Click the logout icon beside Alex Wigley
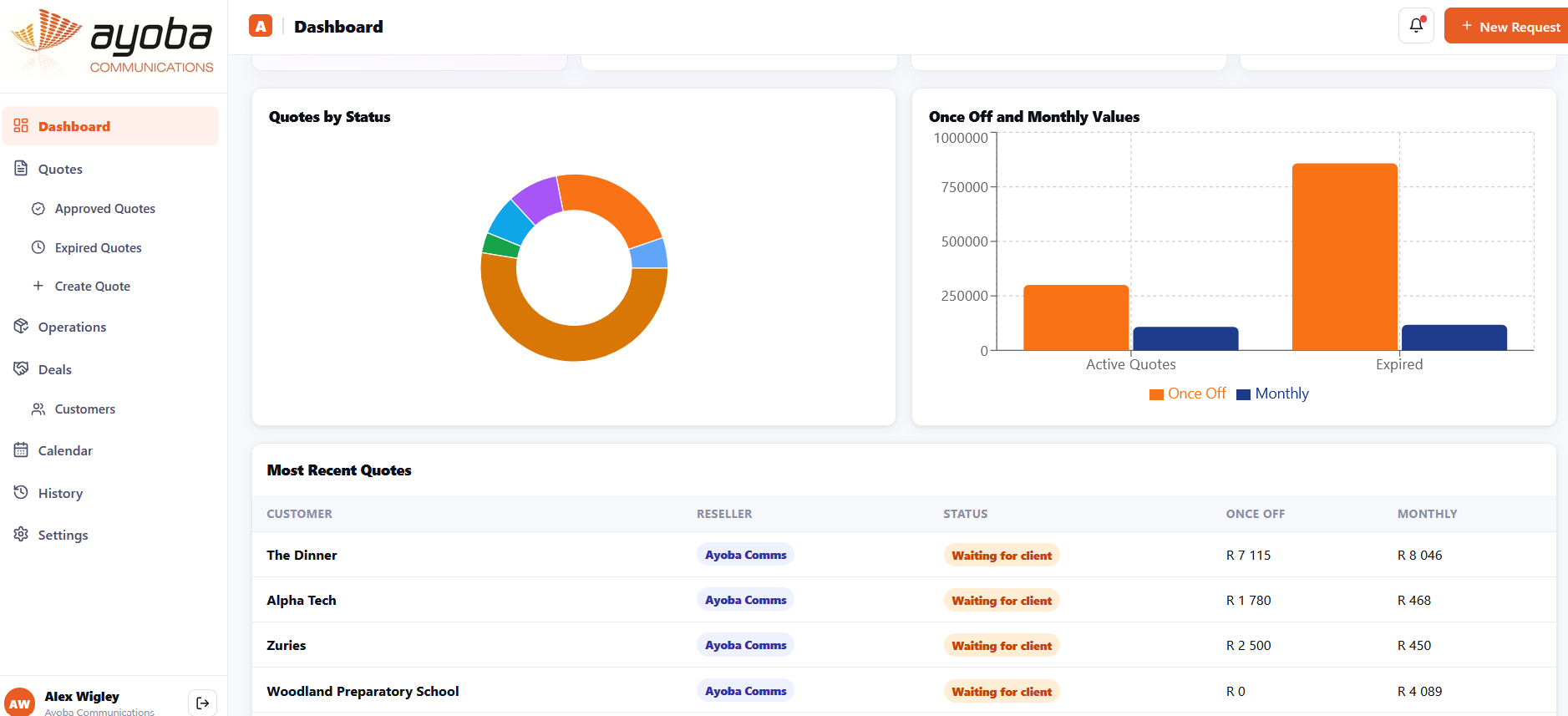The image size is (1568, 716). point(202,703)
